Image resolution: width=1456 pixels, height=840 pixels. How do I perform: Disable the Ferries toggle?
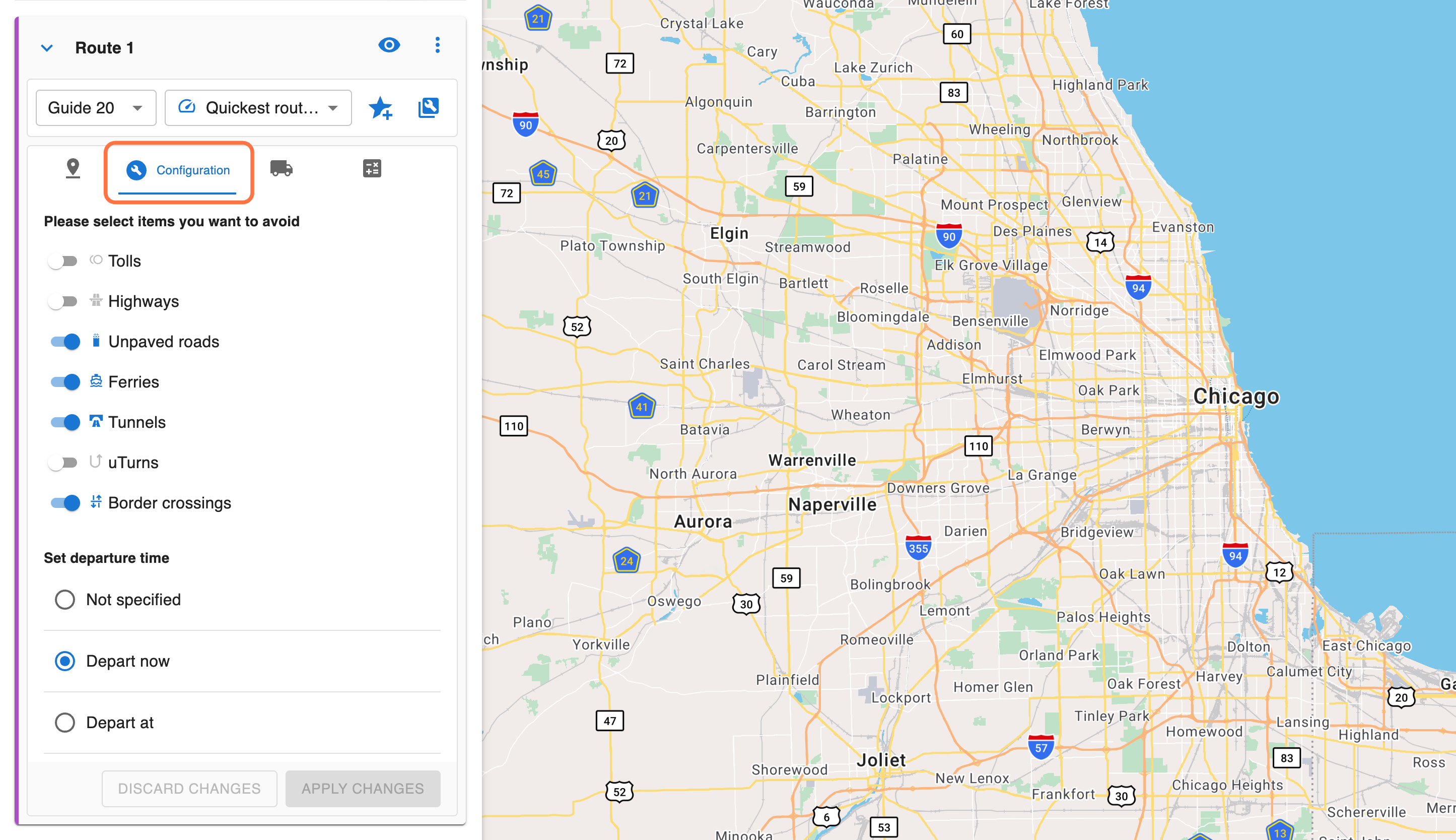point(65,382)
